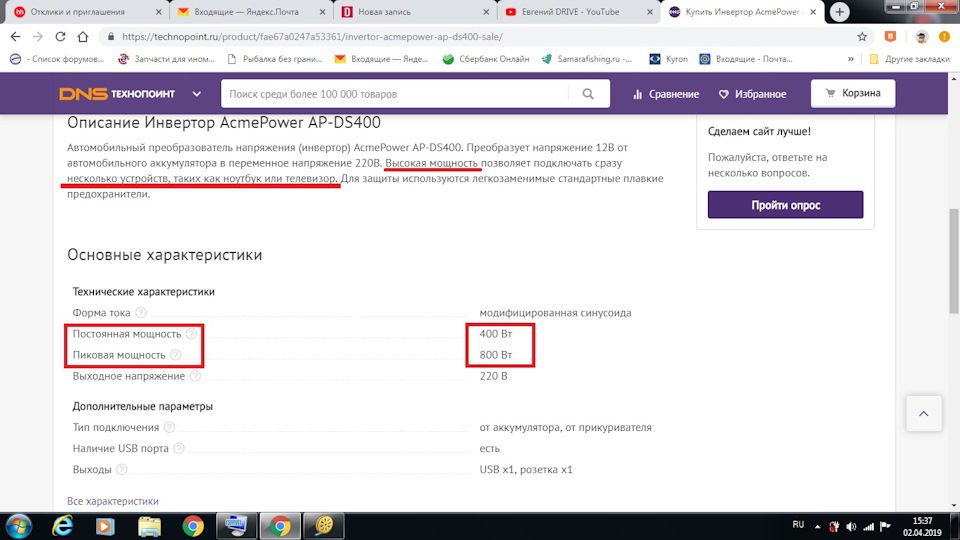Expand the hidden bookmarks chevron
960x540 pixels.
(x=850, y=59)
